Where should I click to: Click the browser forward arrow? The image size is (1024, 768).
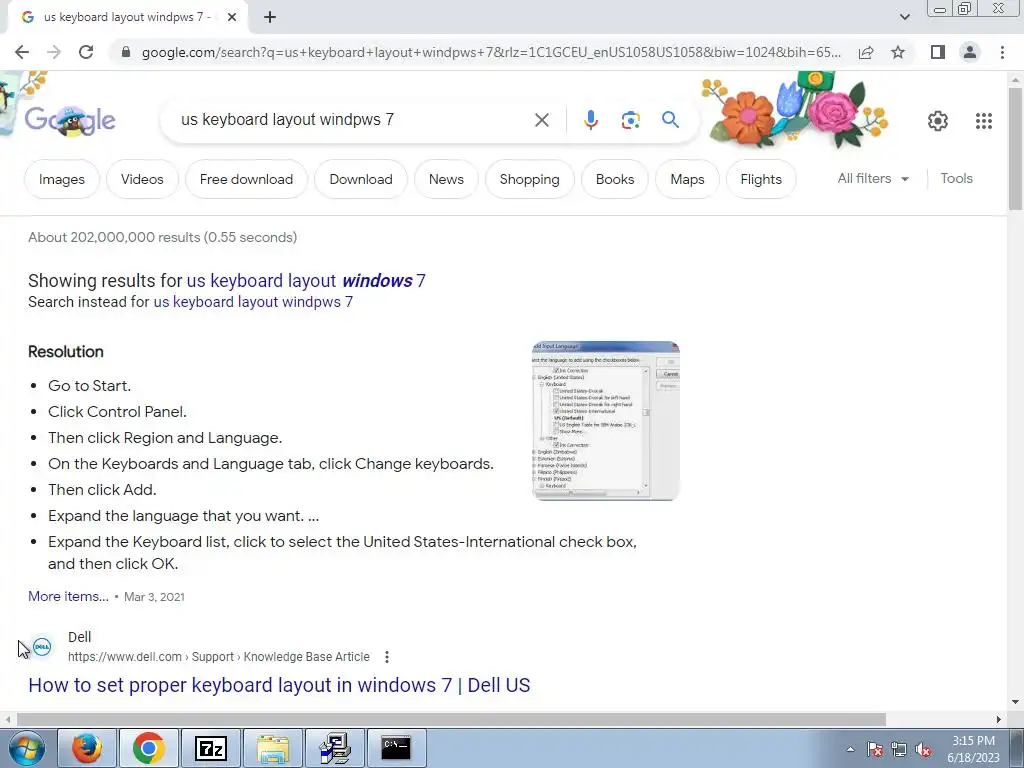[x=54, y=52]
